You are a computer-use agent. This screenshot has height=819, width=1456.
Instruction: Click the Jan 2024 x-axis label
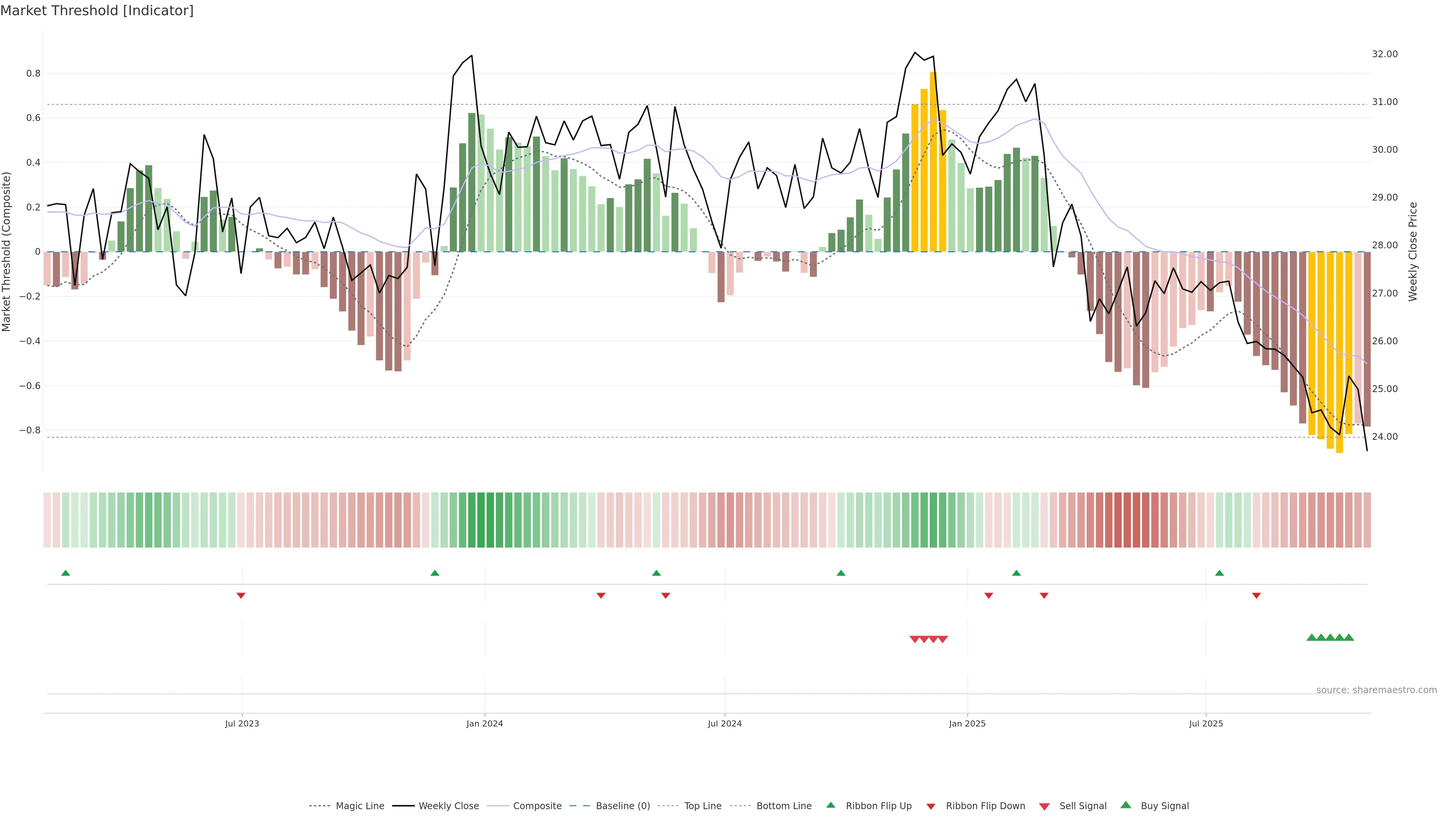click(x=485, y=723)
